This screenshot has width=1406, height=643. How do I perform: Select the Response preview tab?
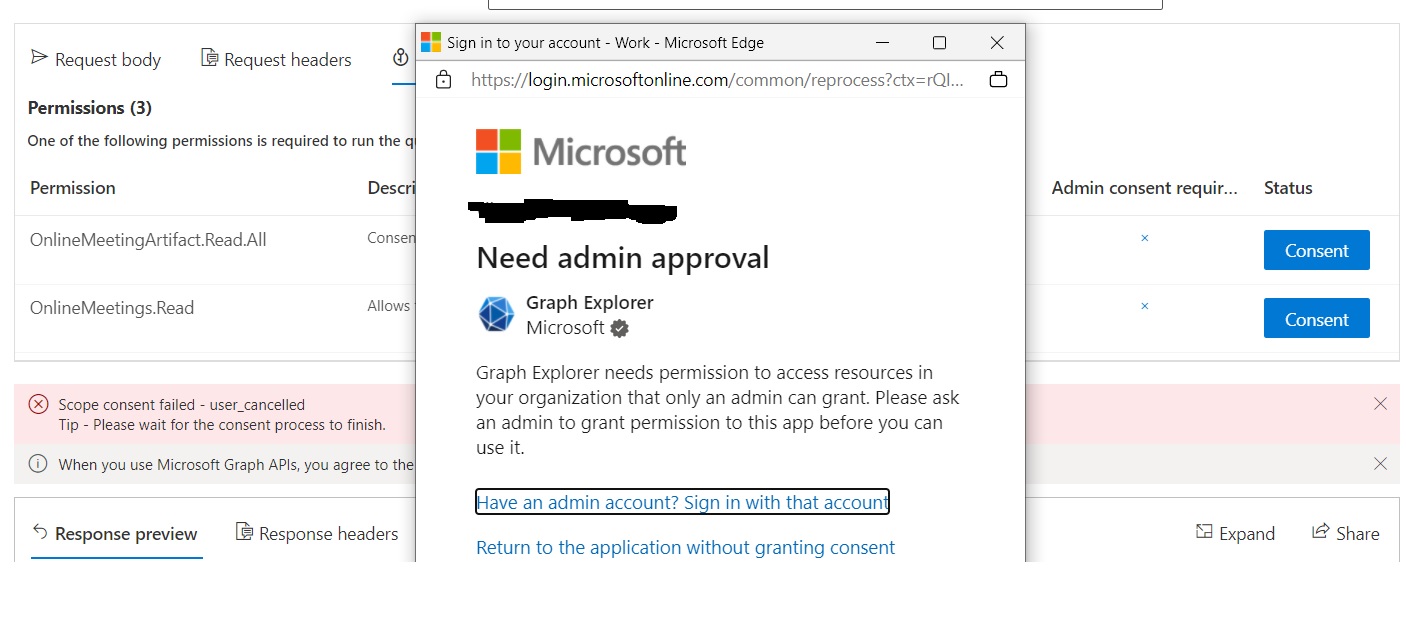[116, 533]
